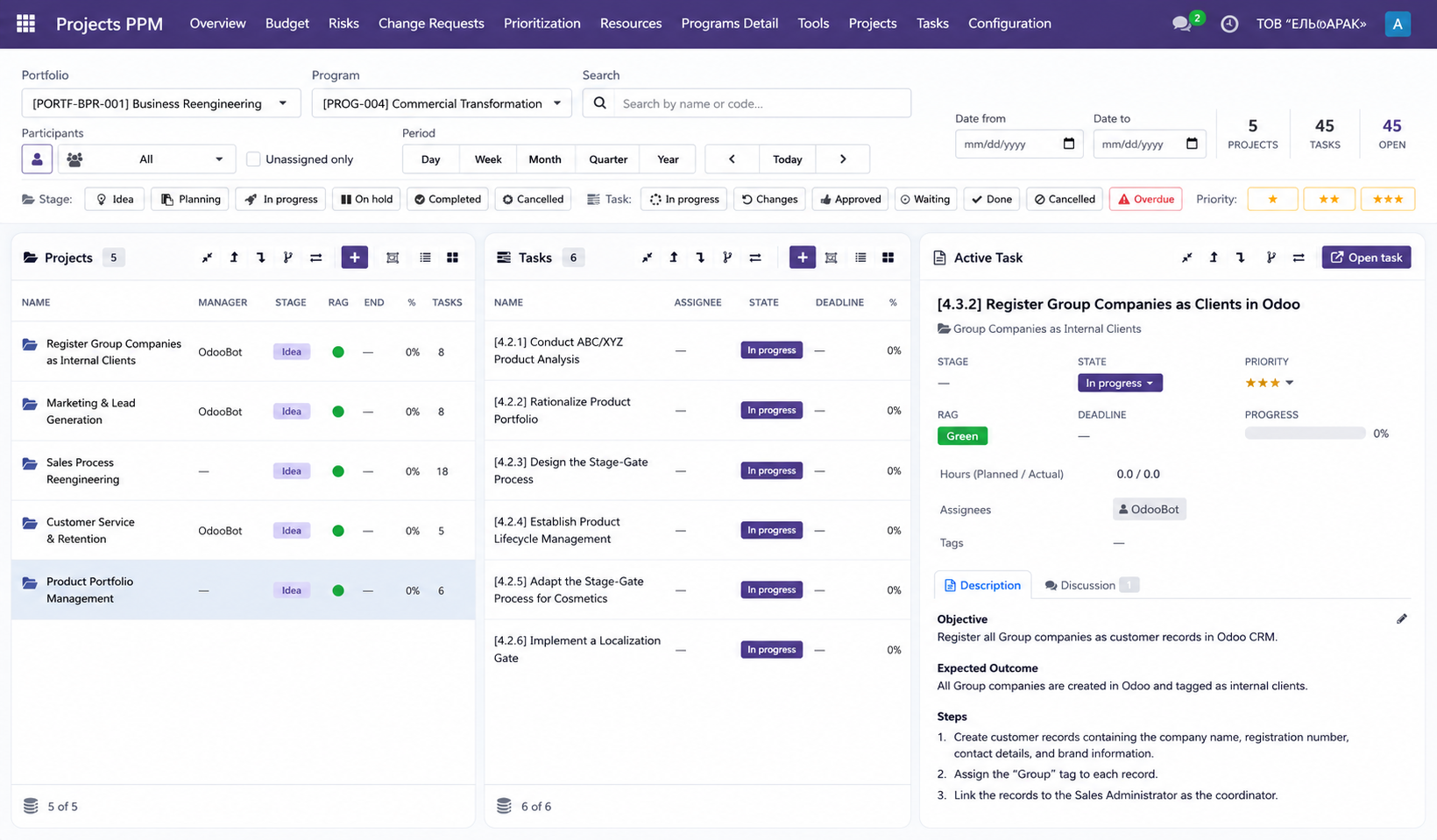1437x840 pixels.
Task: Open the Program dropdown
Action: point(442,103)
